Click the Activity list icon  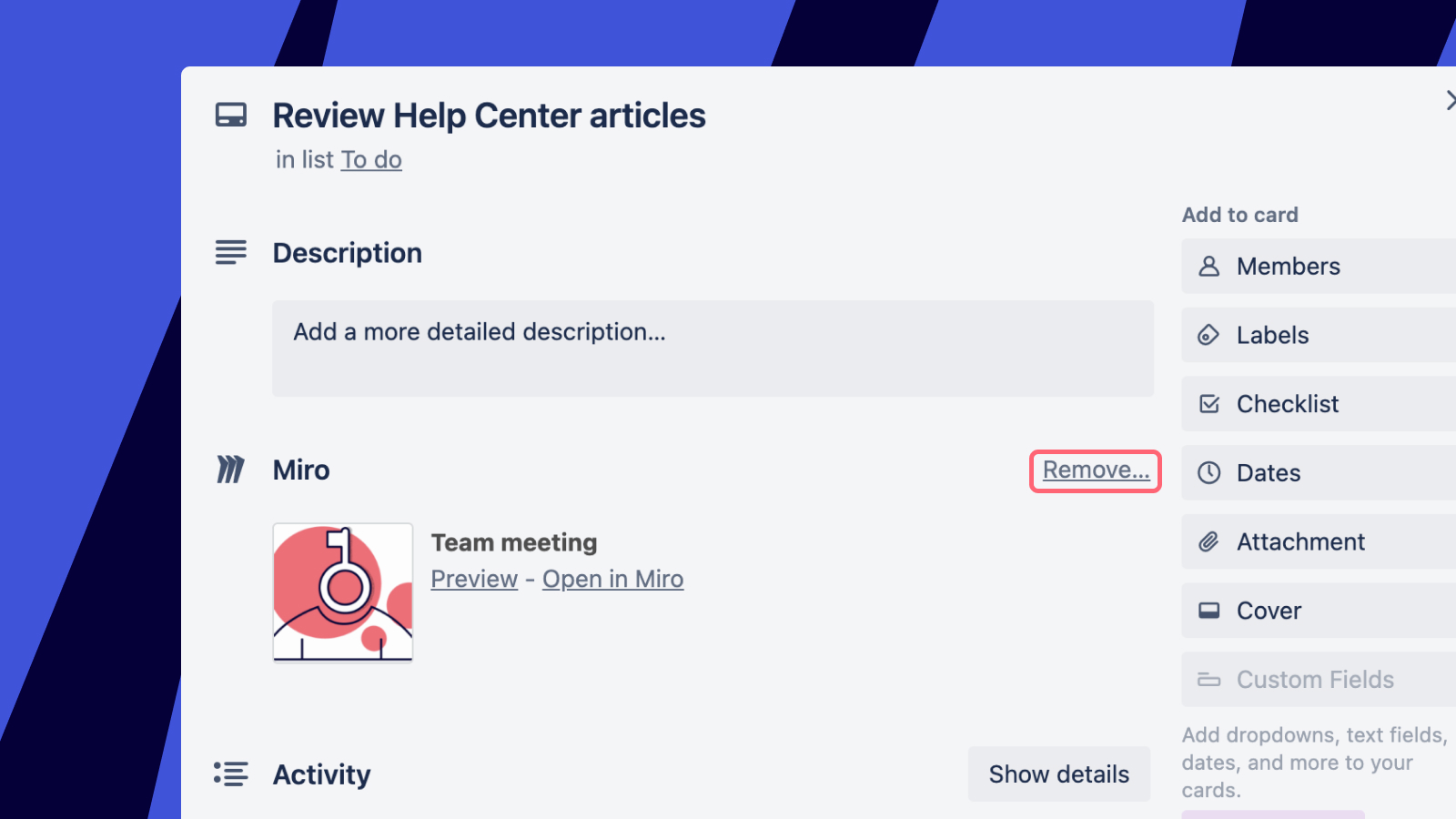coord(230,774)
